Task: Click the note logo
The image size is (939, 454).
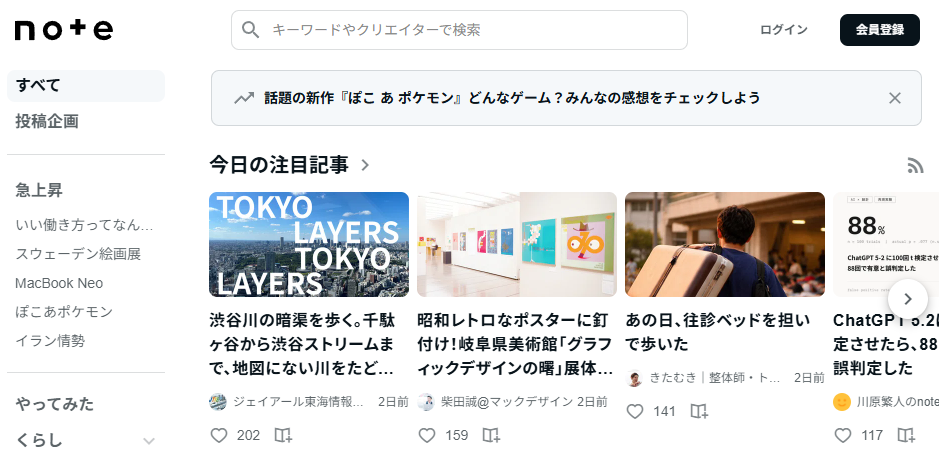Action: tap(63, 29)
